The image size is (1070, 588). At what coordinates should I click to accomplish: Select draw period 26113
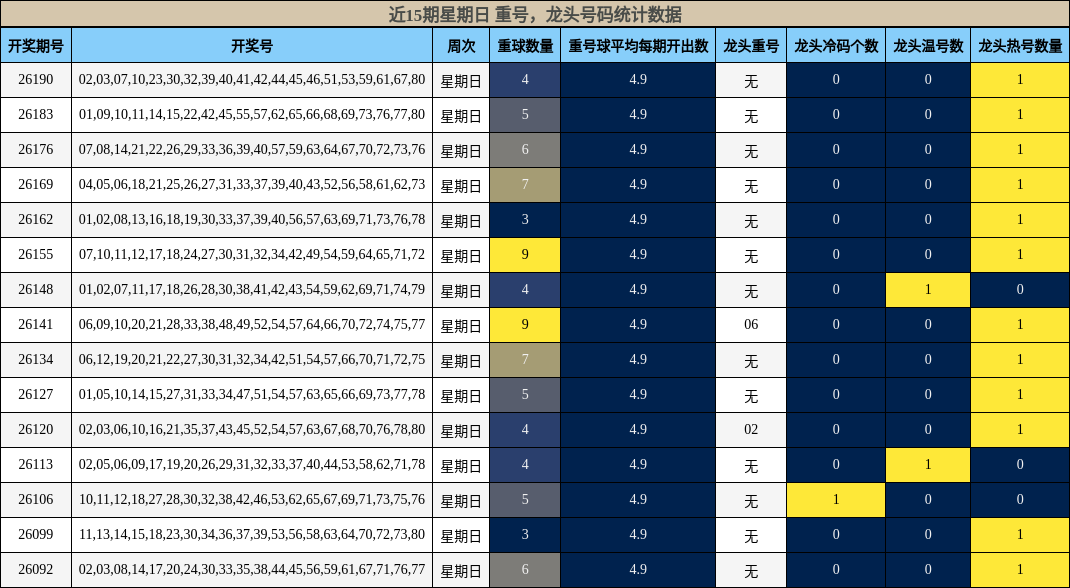[36, 465]
